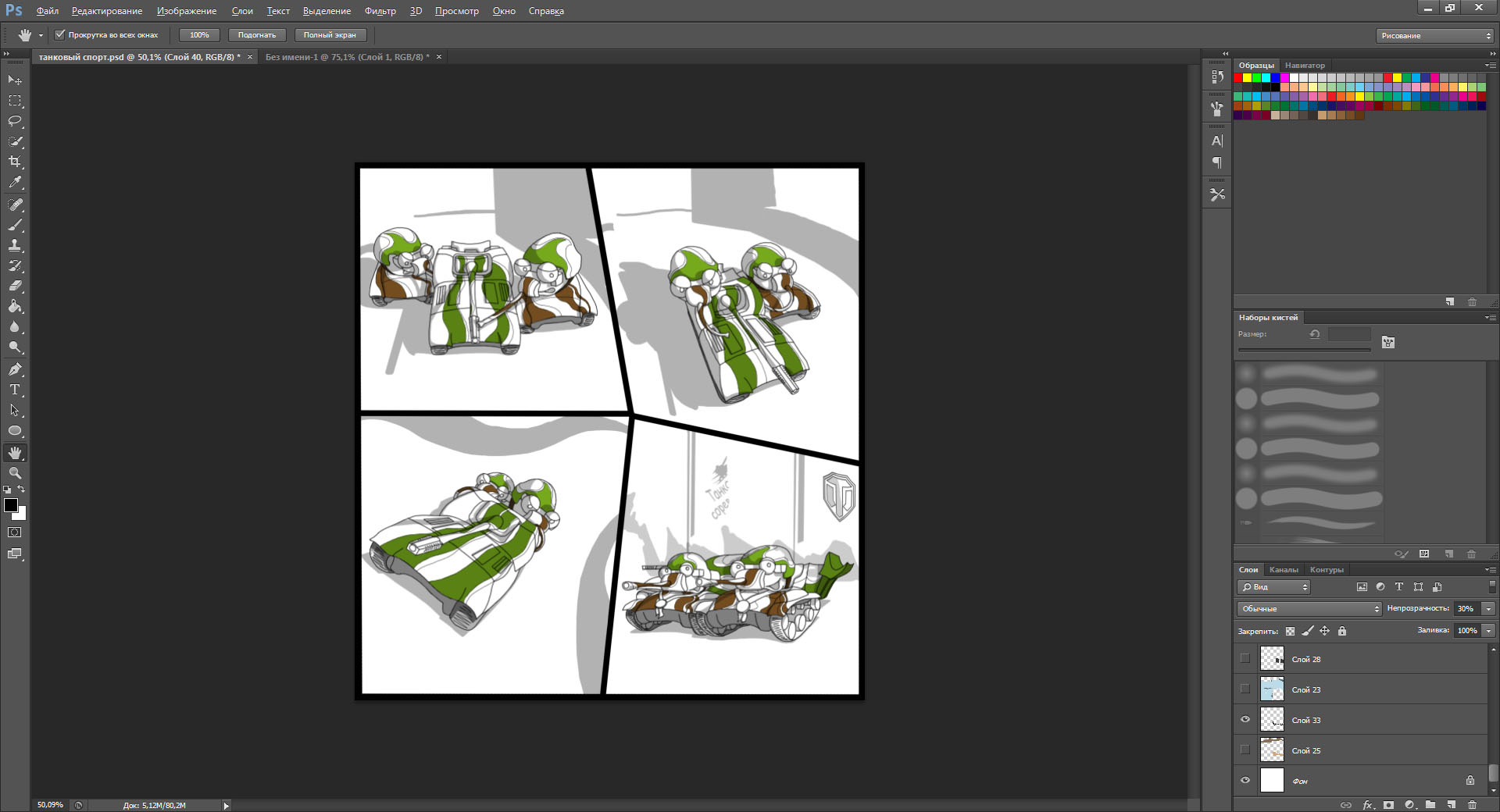Open the Character panel icon
Screen dimensions: 1500x812
[x=1217, y=141]
